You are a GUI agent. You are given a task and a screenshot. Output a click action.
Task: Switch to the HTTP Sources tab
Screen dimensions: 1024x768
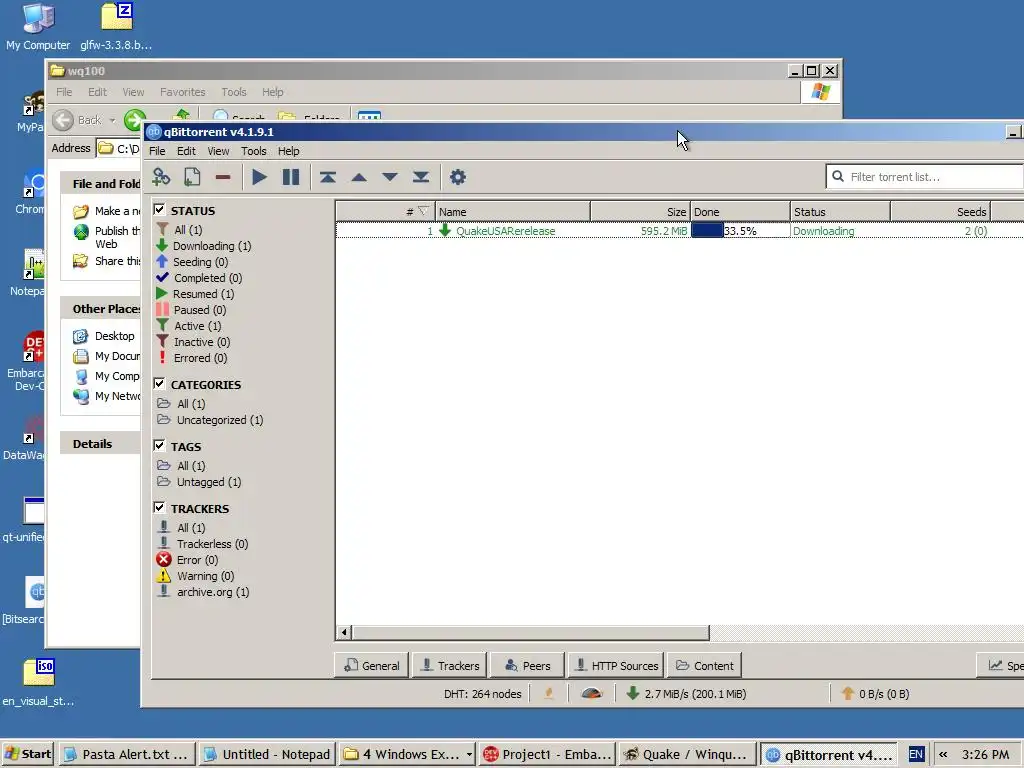point(616,665)
